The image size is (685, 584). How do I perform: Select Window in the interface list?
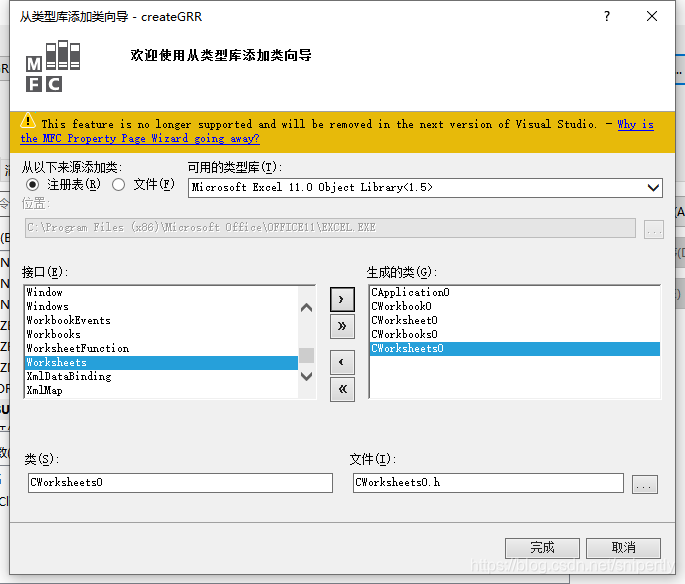tap(161, 292)
